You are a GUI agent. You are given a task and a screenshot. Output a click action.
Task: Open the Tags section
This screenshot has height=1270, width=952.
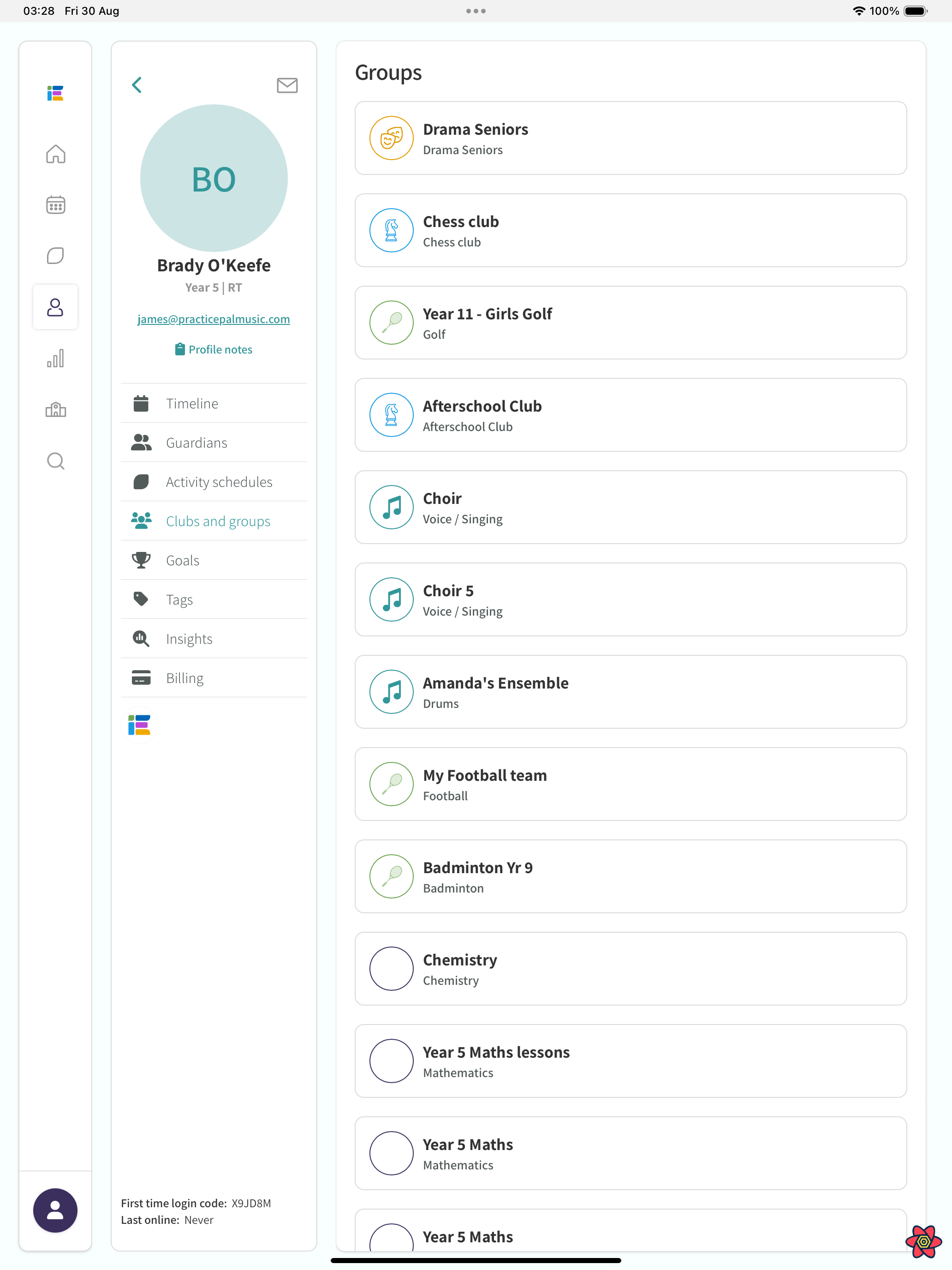coord(214,599)
